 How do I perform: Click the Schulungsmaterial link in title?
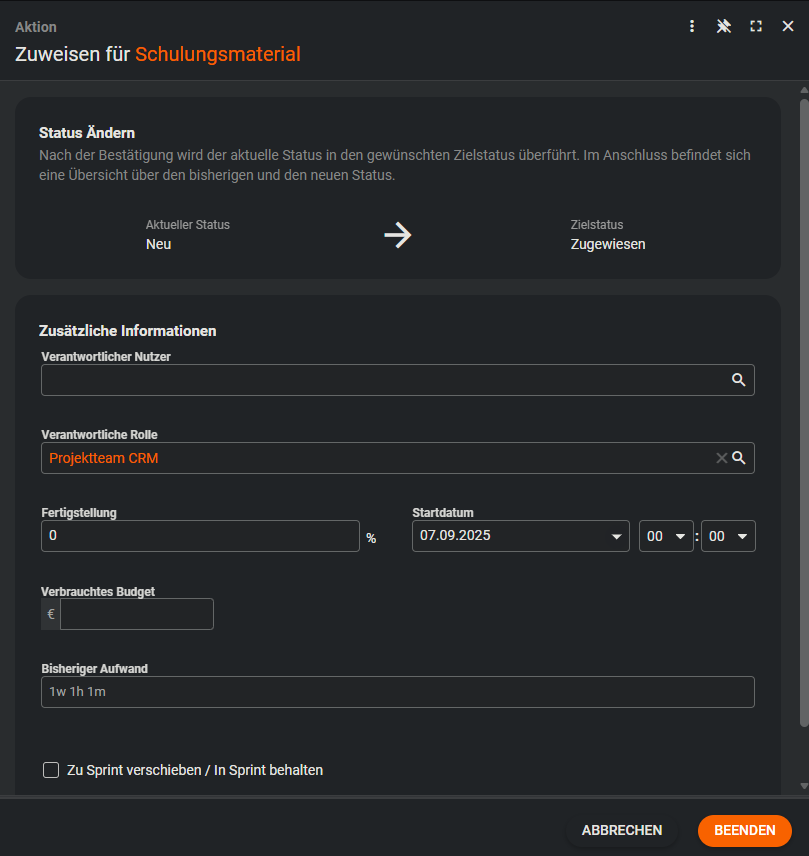(x=217, y=54)
